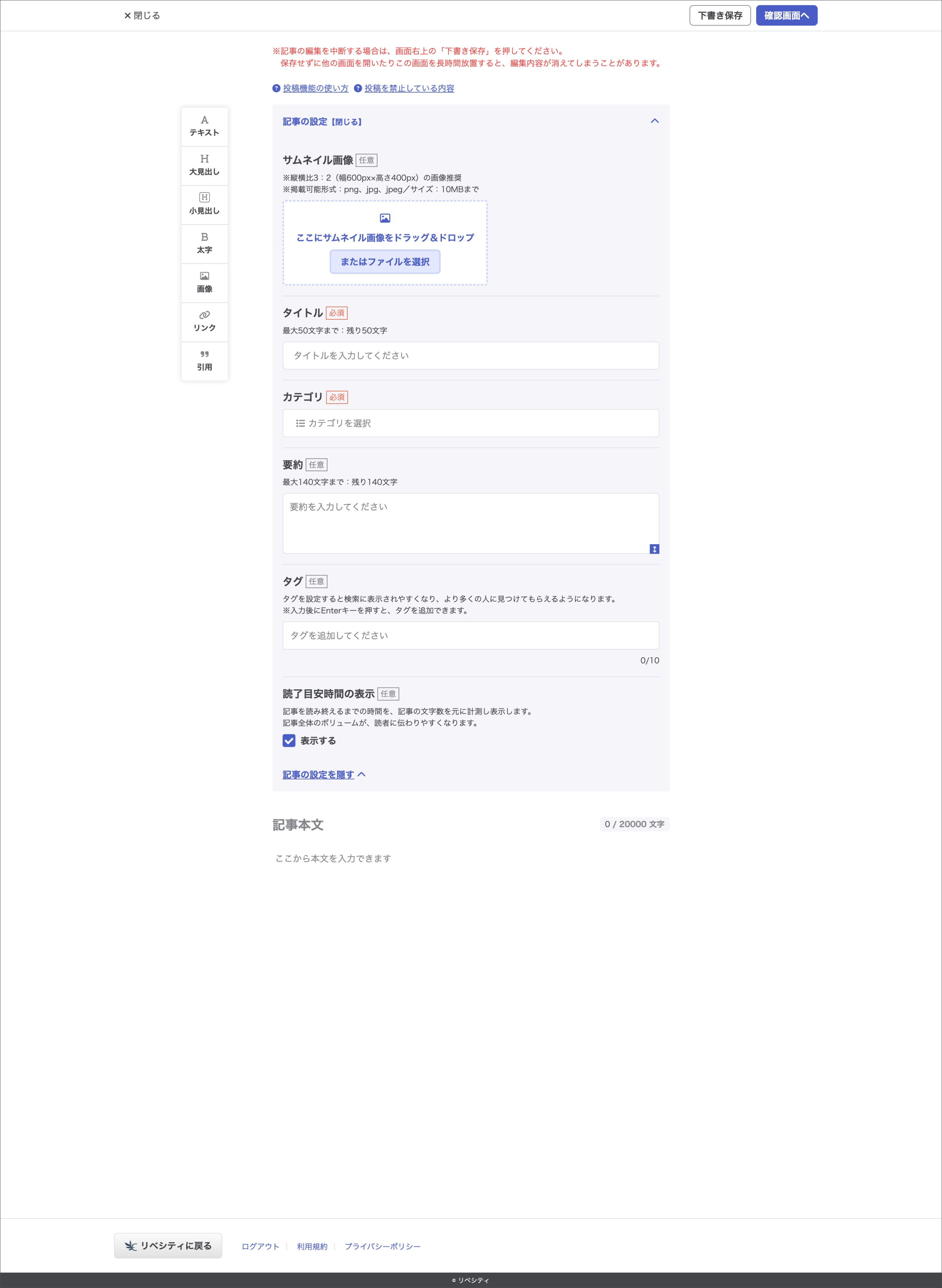Select the テキスト text tool

click(204, 127)
